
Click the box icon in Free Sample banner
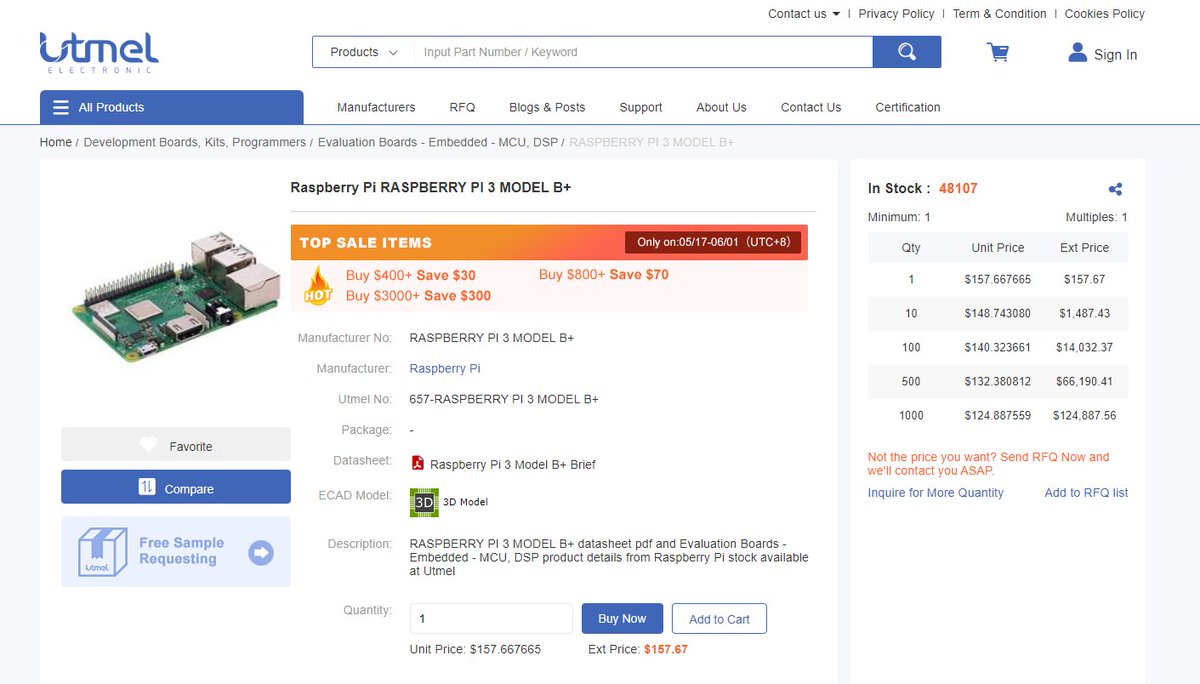[x=103, y=552]
